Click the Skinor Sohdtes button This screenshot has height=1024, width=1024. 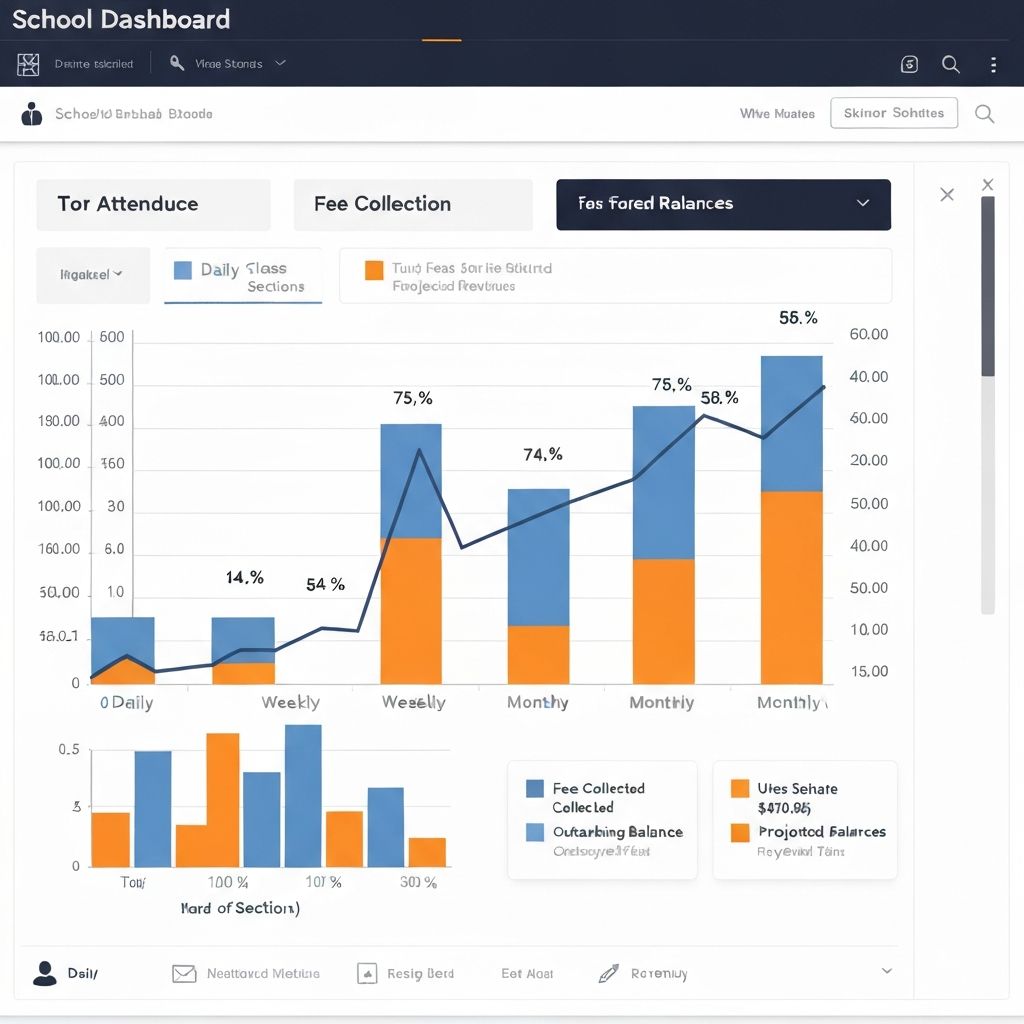893,113
